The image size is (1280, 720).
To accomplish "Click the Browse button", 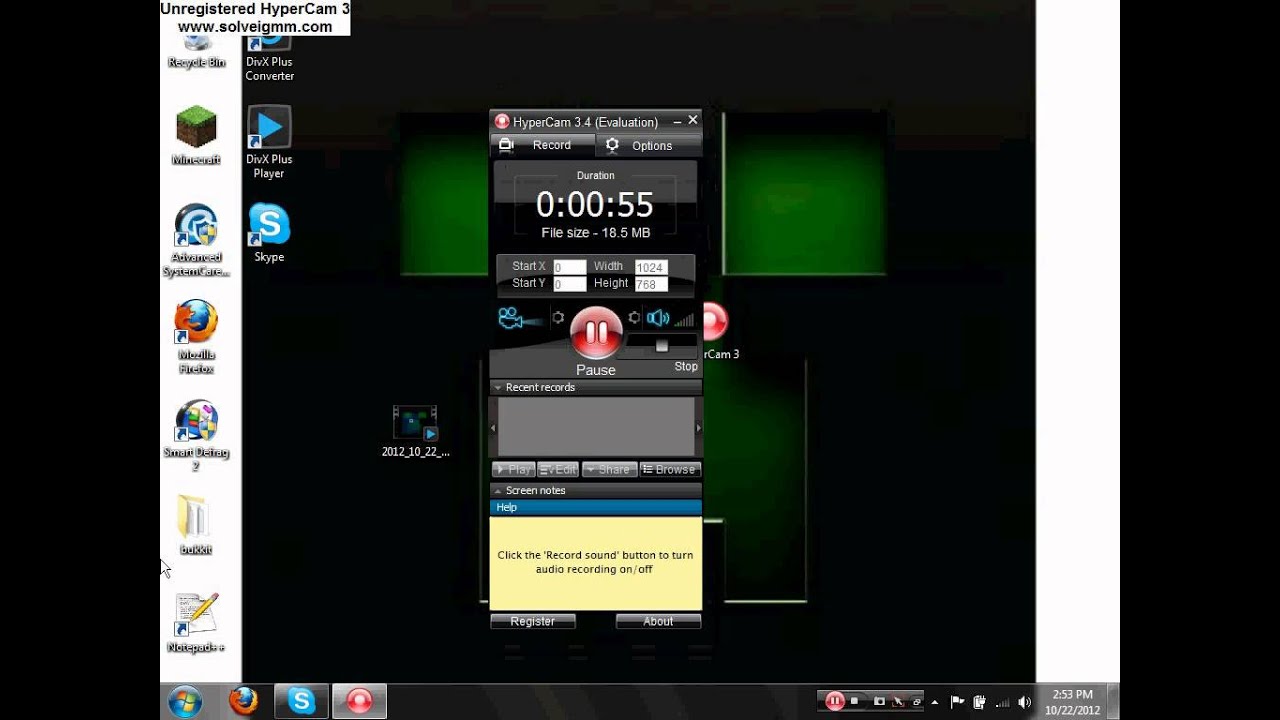I will [670, 469].
